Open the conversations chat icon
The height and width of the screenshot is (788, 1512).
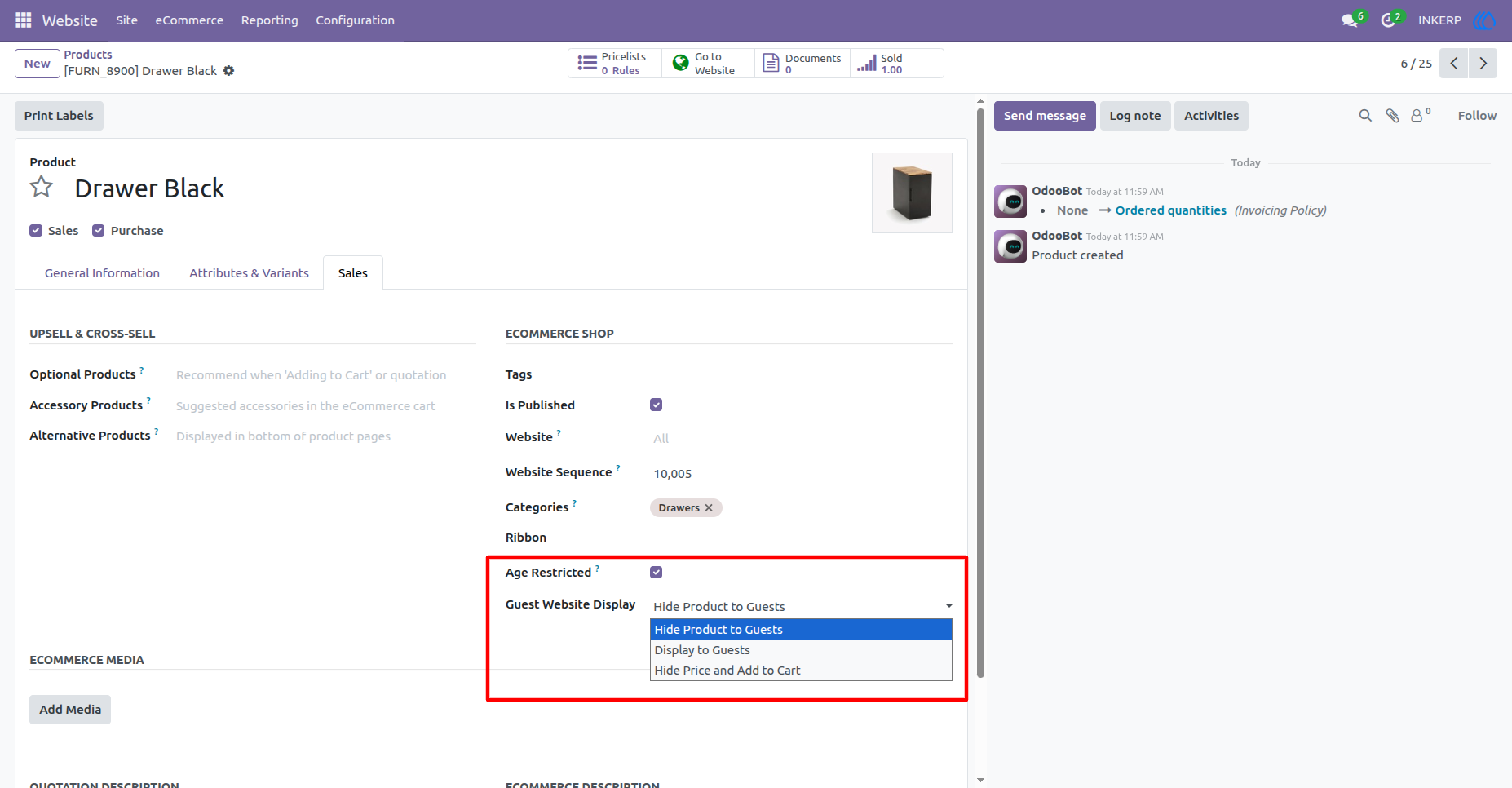[x=1350, y=20]
